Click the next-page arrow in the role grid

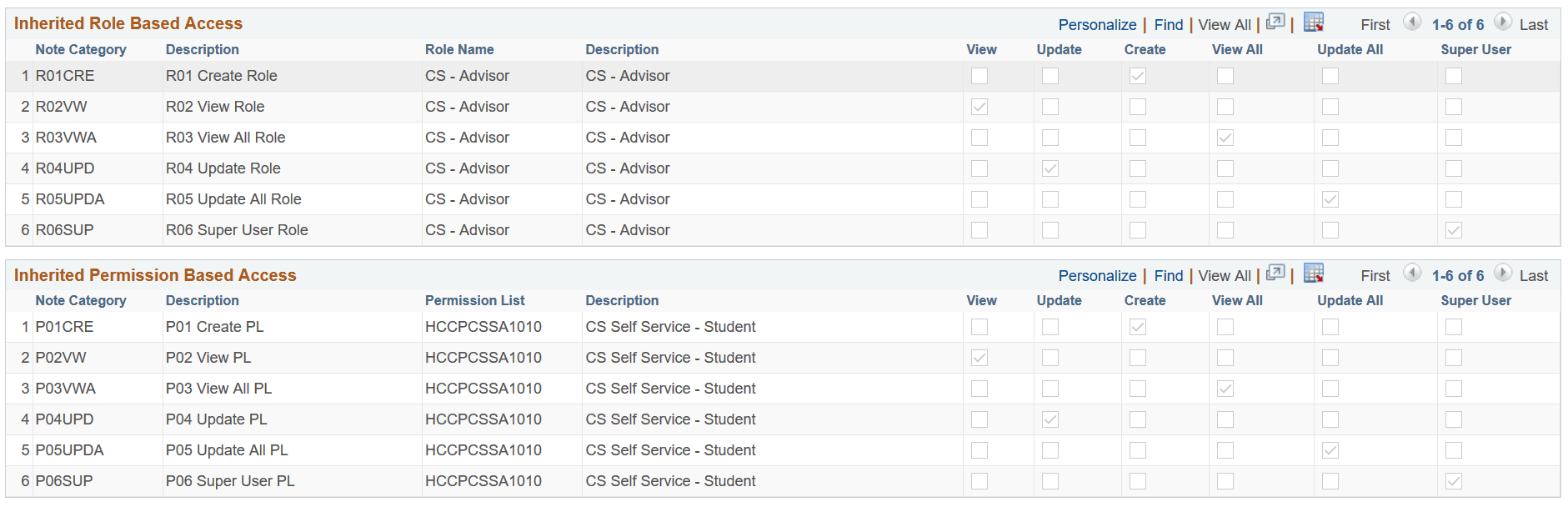(1505, 23)
